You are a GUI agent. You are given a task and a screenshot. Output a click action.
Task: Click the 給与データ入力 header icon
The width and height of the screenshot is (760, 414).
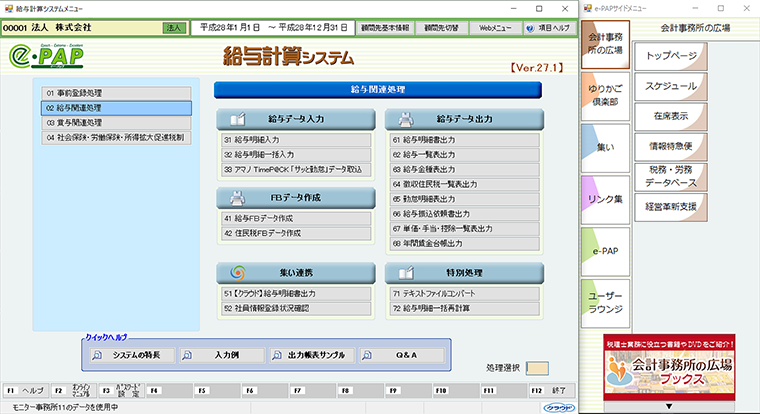pyautogui.click(x=238, y=119)
